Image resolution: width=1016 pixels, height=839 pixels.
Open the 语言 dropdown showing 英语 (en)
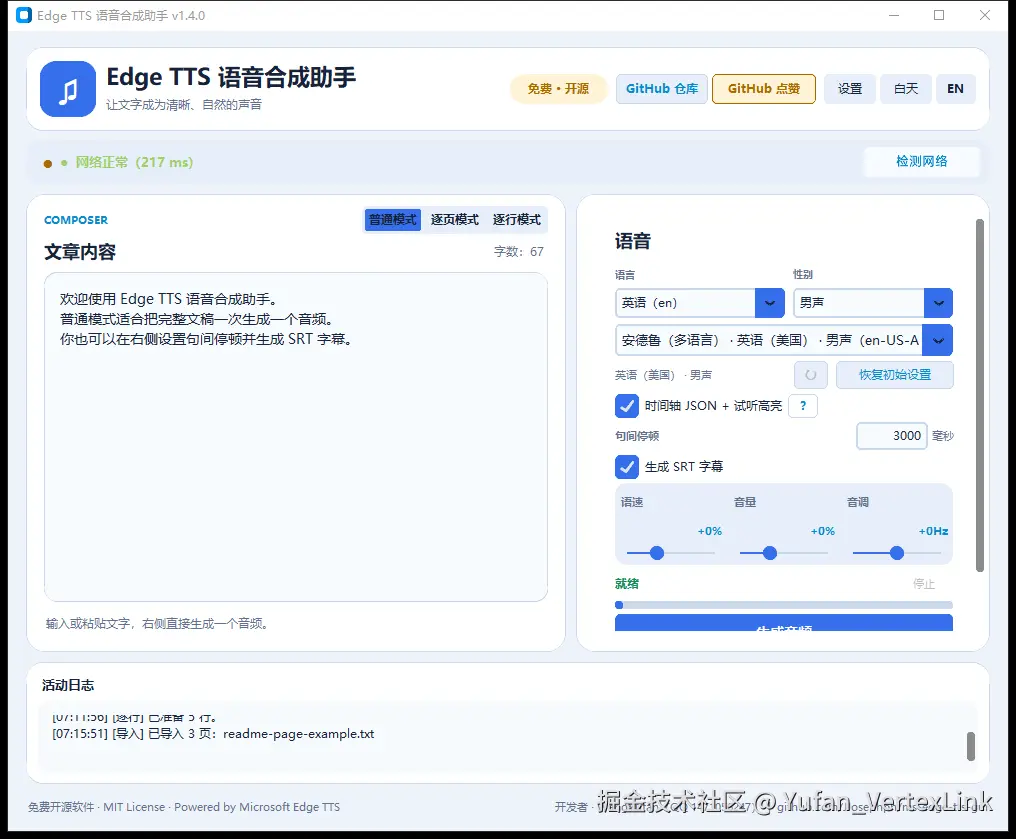[x=700, y=303]
